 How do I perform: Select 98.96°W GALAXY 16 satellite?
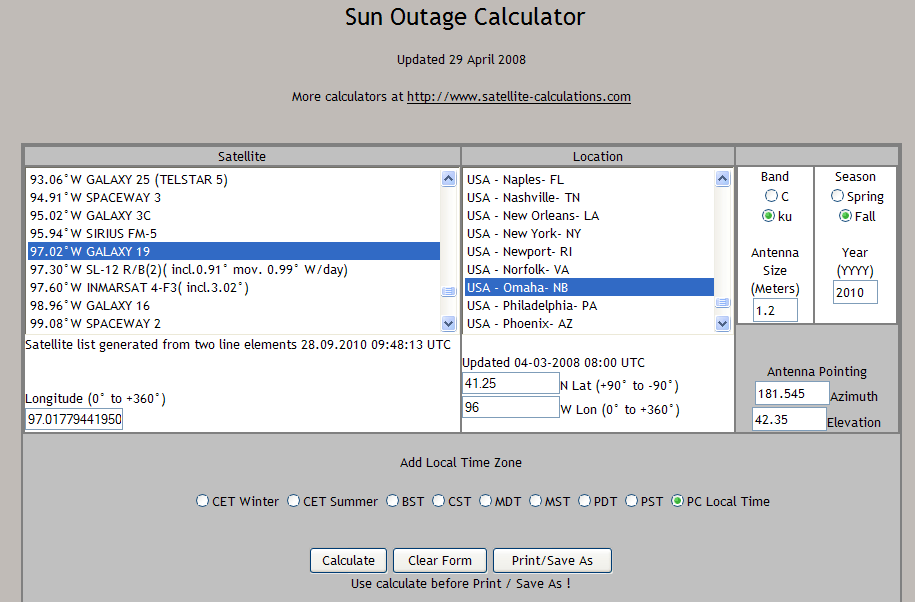234,306
